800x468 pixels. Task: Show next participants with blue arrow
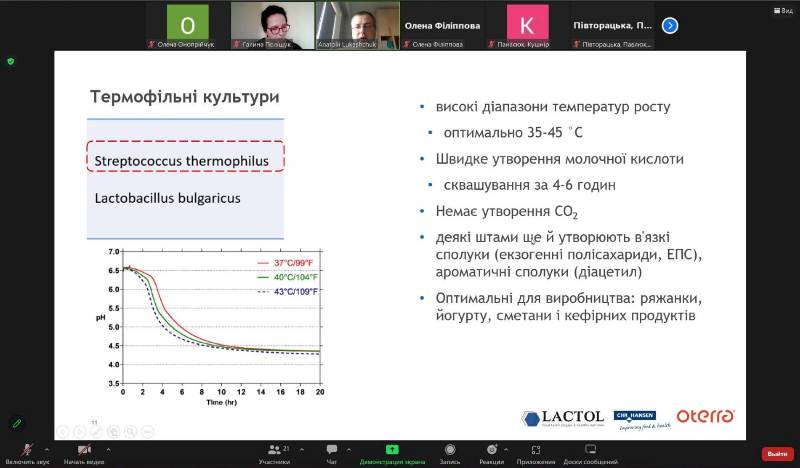[x=670, y=26]
